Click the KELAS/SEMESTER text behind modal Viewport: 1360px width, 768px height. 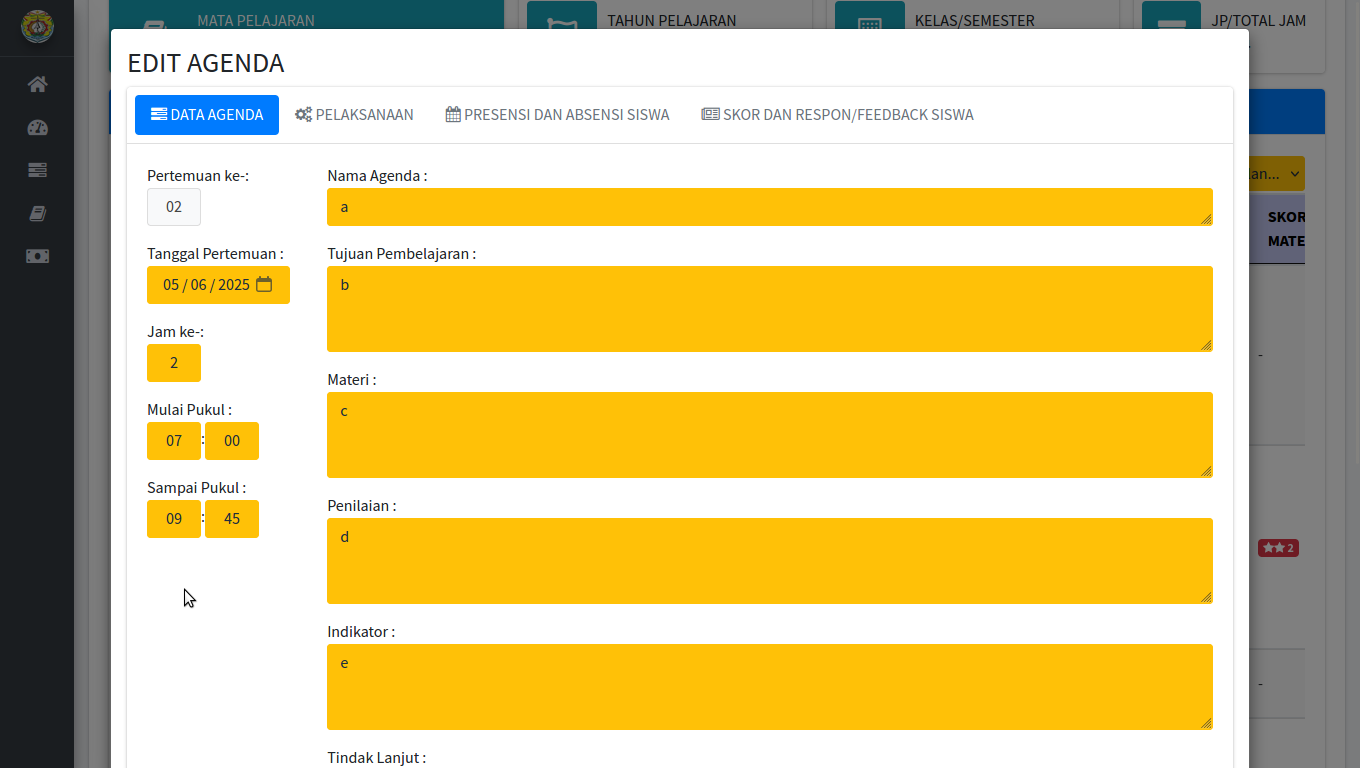[x=975, y=20]
